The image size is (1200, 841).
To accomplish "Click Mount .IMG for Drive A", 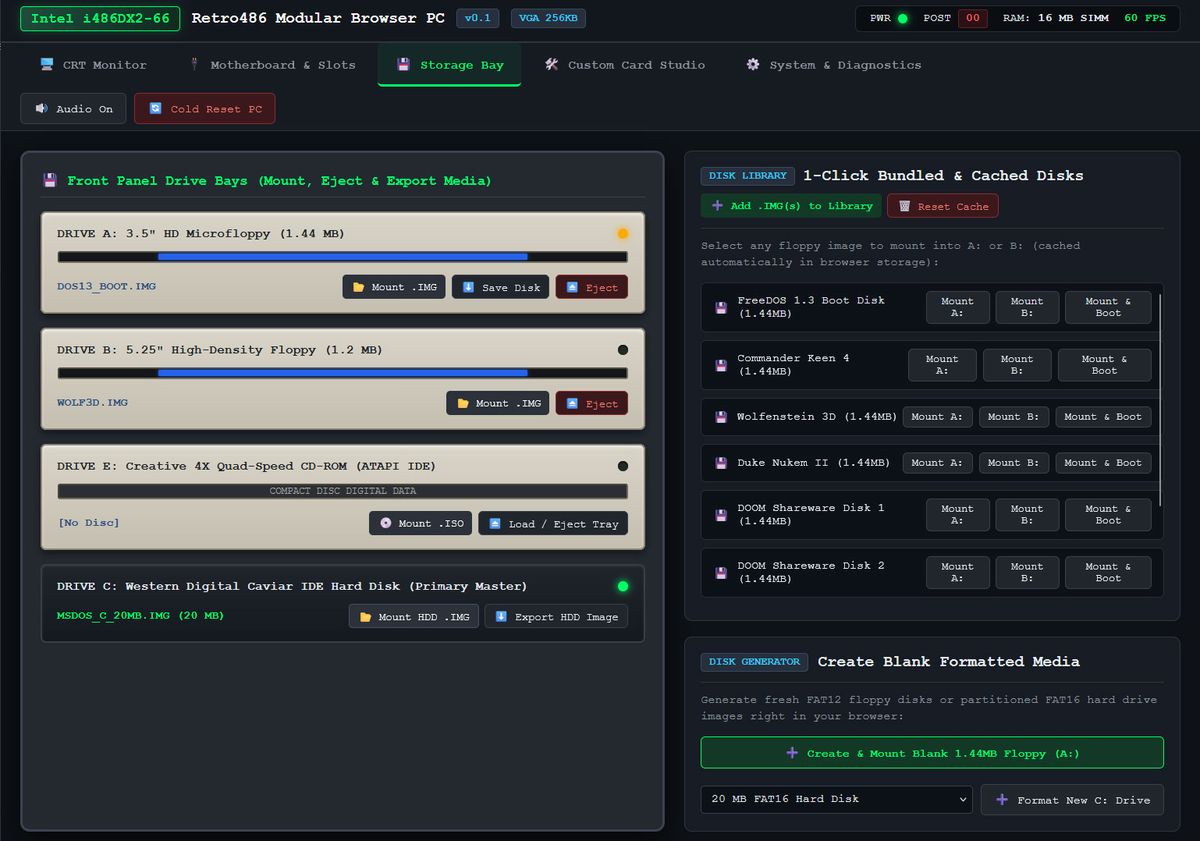I will (x=394, y=287).
